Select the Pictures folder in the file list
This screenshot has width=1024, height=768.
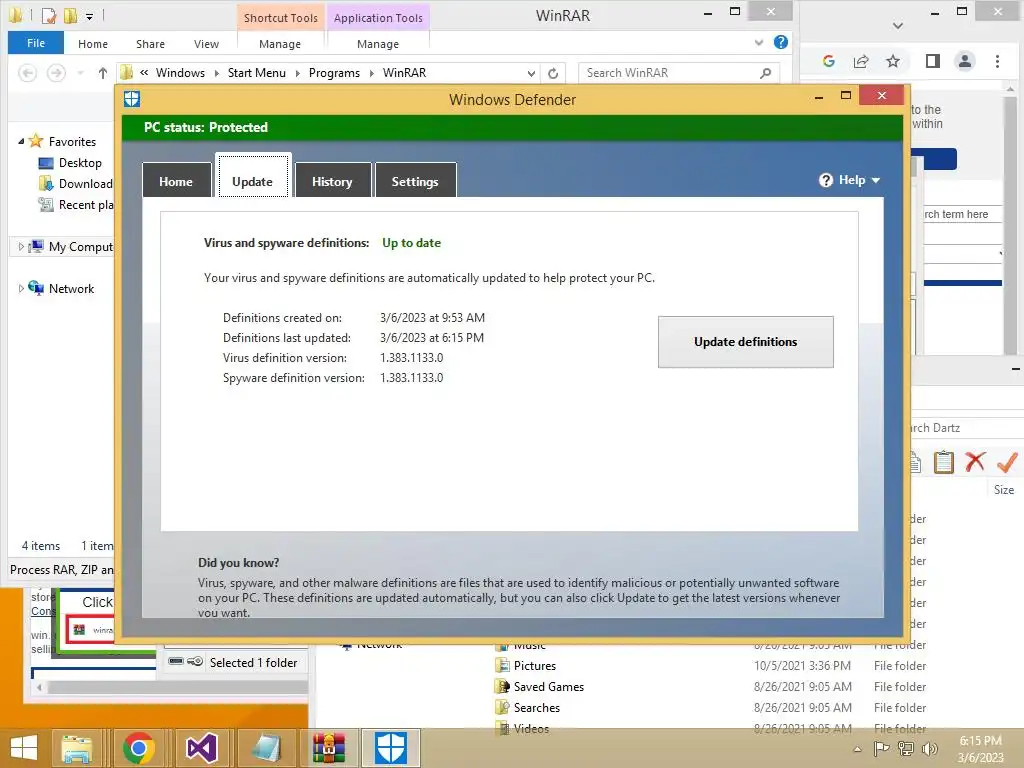tap(534, 665)
